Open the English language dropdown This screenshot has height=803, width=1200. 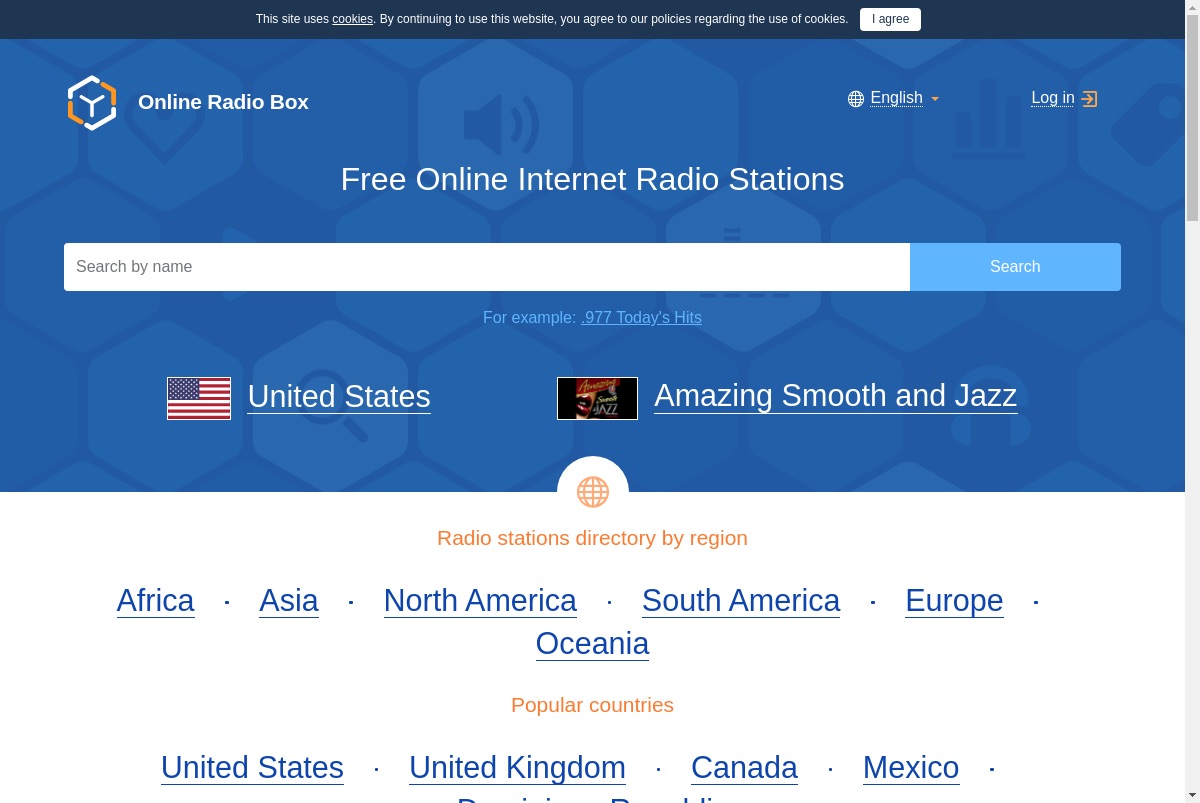(x=896, y=98)
